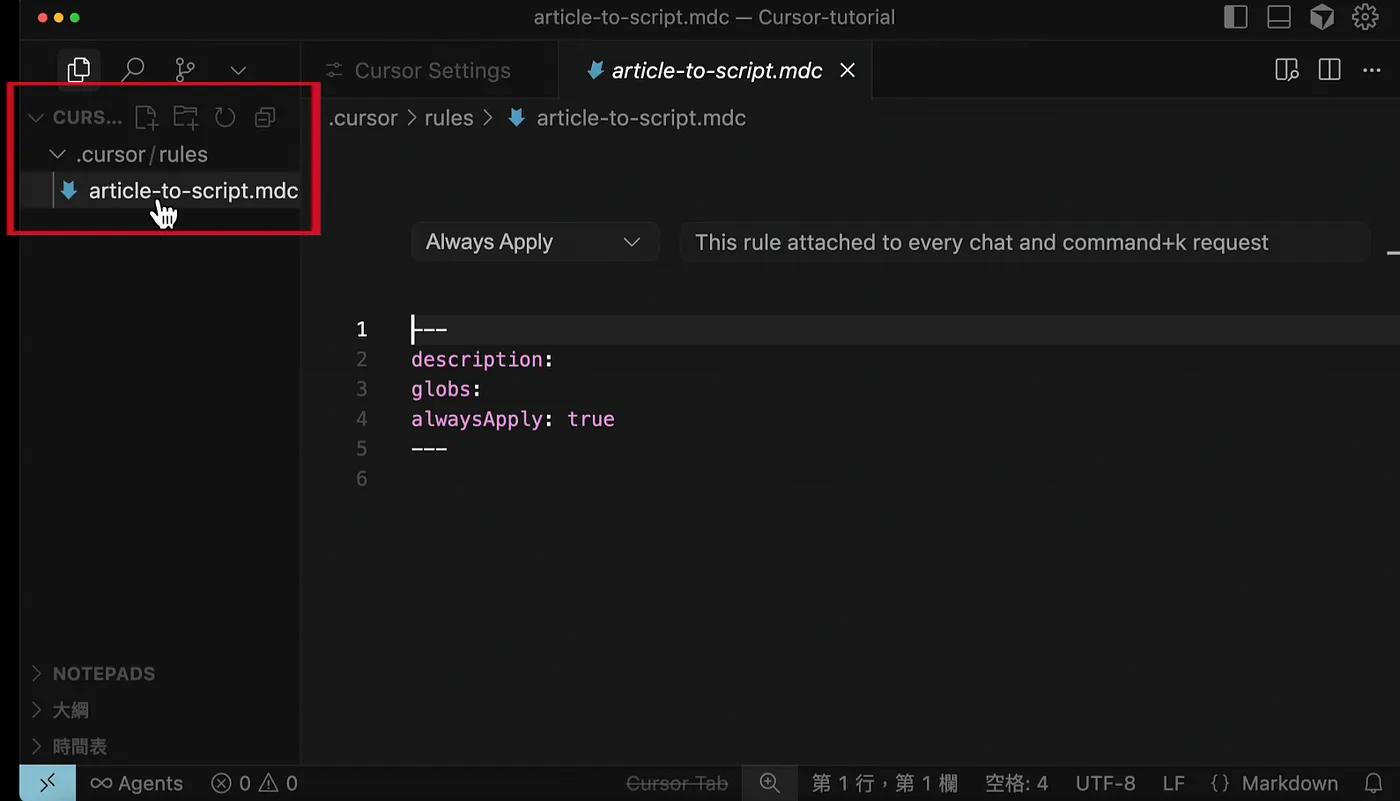The image size is (1400, 801).
Task: Toggle the primary sidebar layout icon
Action: [x=1236, y=17]
